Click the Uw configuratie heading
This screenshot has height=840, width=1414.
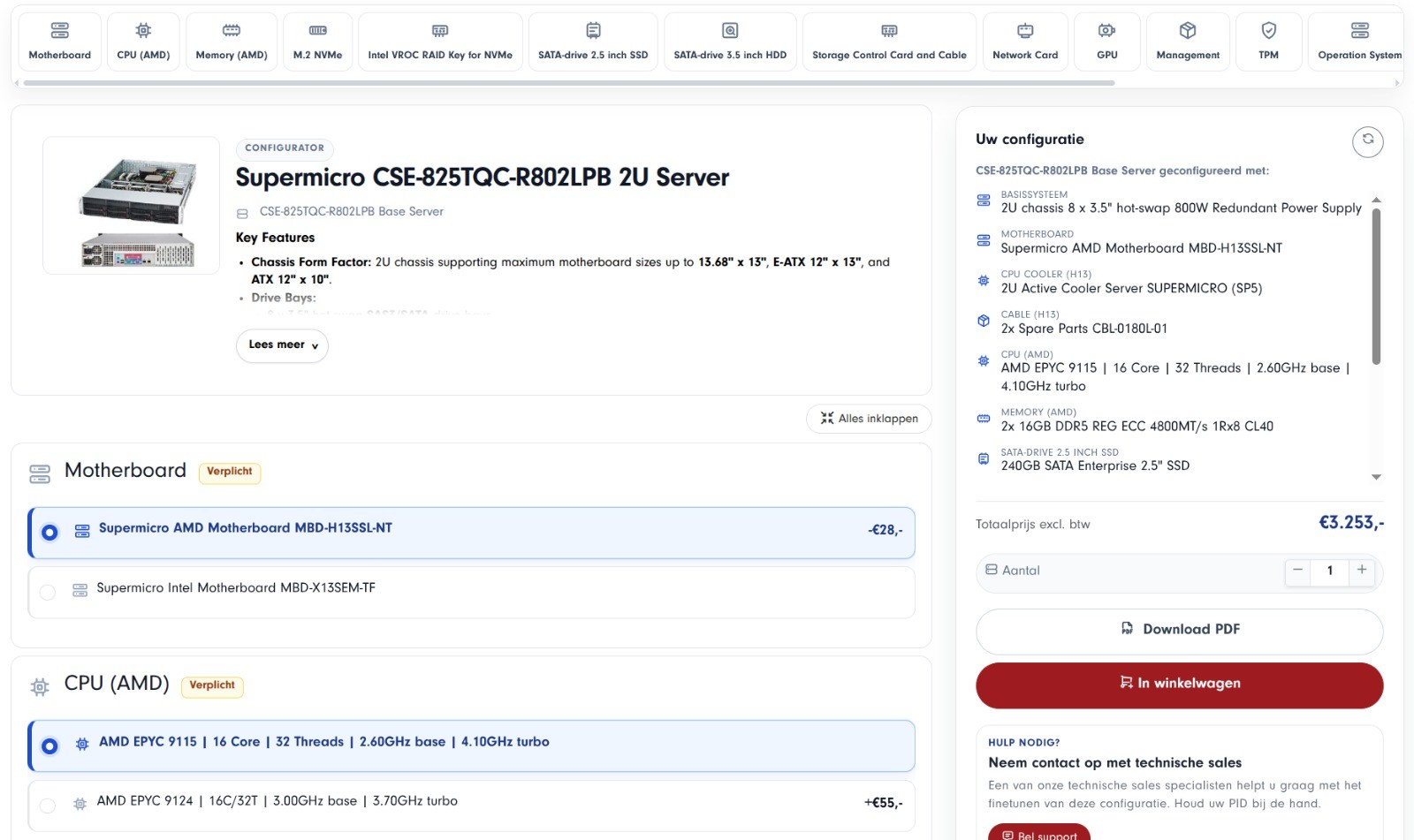point(1030,140)
